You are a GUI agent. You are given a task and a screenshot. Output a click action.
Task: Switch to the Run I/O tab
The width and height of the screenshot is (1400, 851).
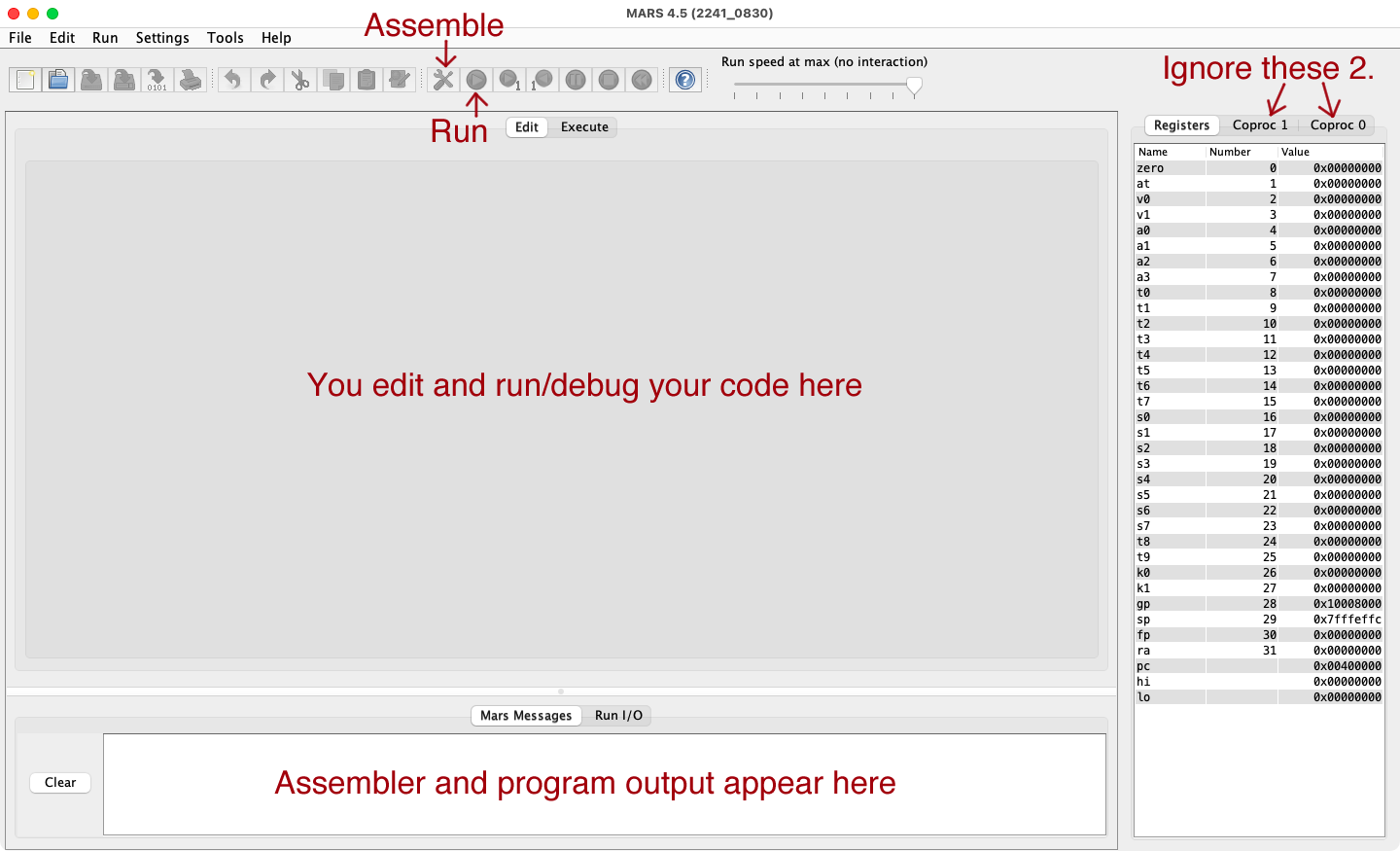pos(618,716)
